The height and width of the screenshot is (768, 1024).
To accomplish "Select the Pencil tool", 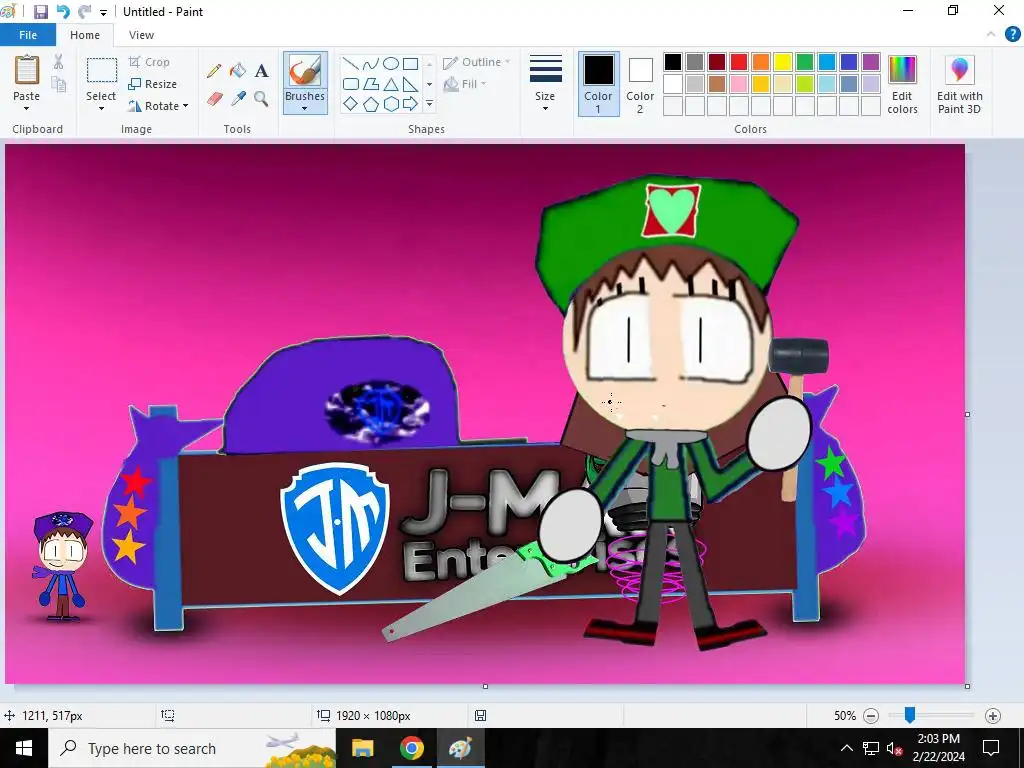I will click(214, 71).
